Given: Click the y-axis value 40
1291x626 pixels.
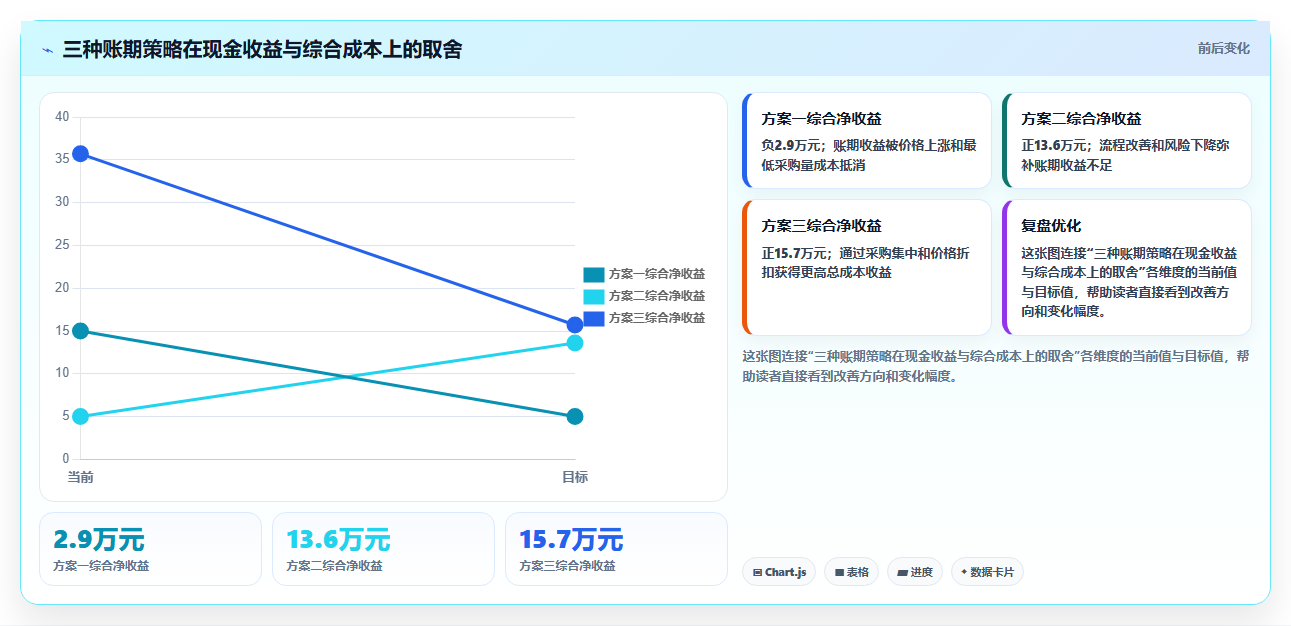Looking at the screenshot, I should 62,117.
